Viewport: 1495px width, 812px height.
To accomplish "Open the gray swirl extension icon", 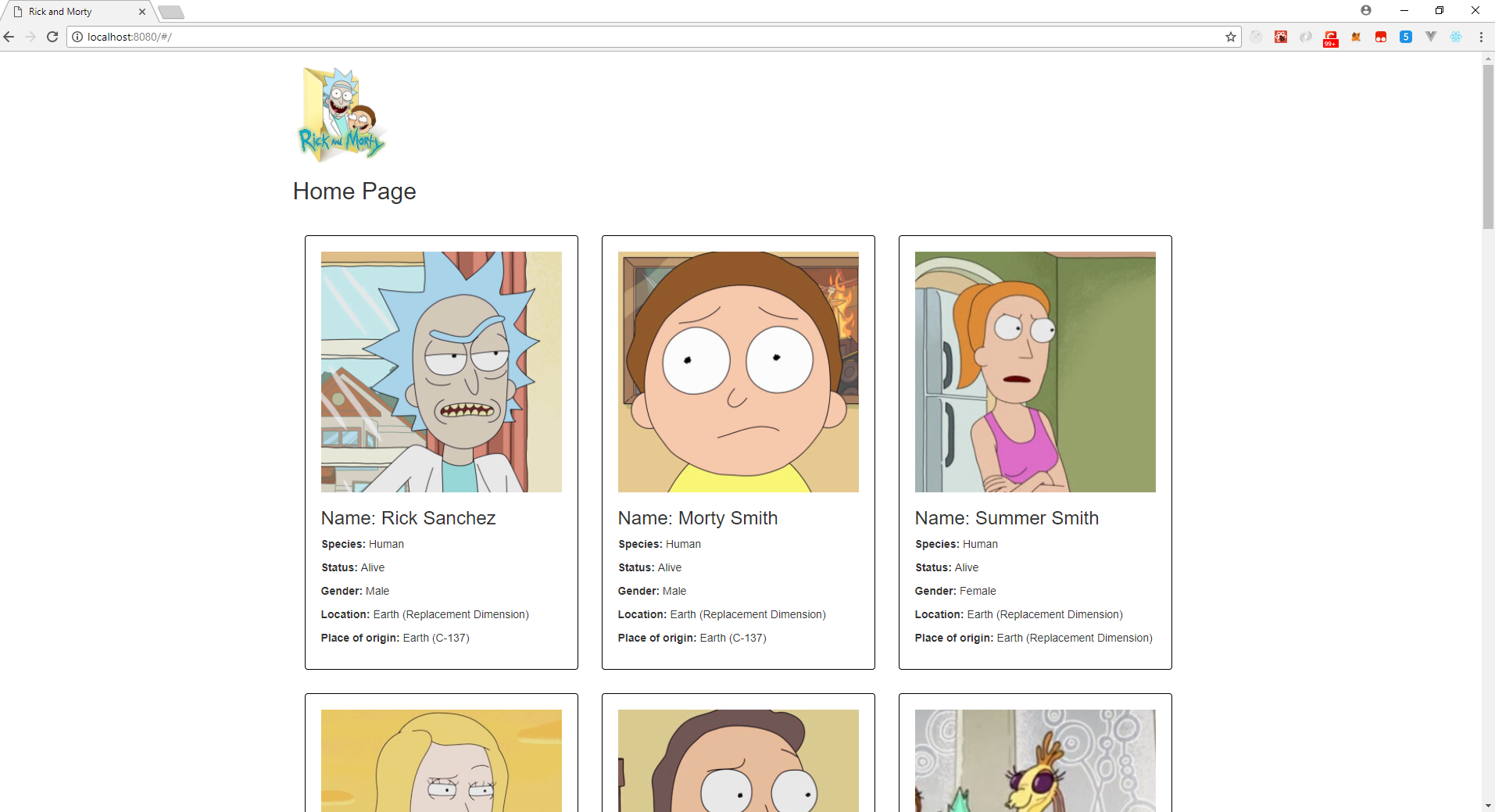I will click(1306, 37).
